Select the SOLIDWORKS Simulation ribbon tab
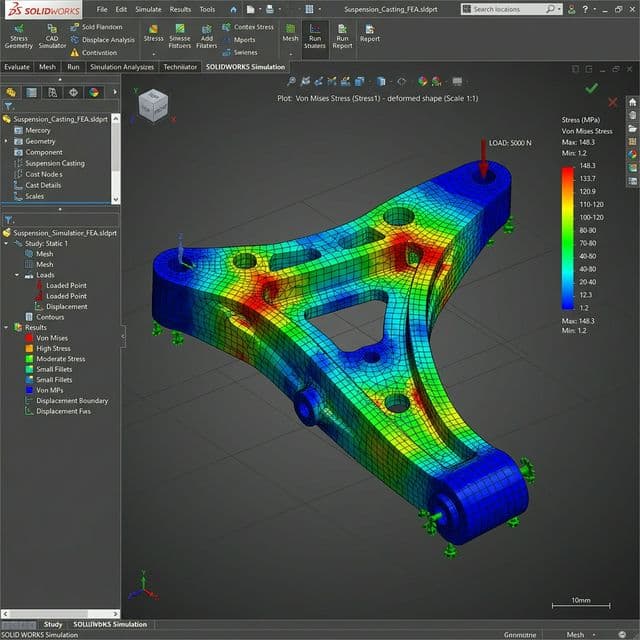The image size is (640, 640). pos(245,67)
